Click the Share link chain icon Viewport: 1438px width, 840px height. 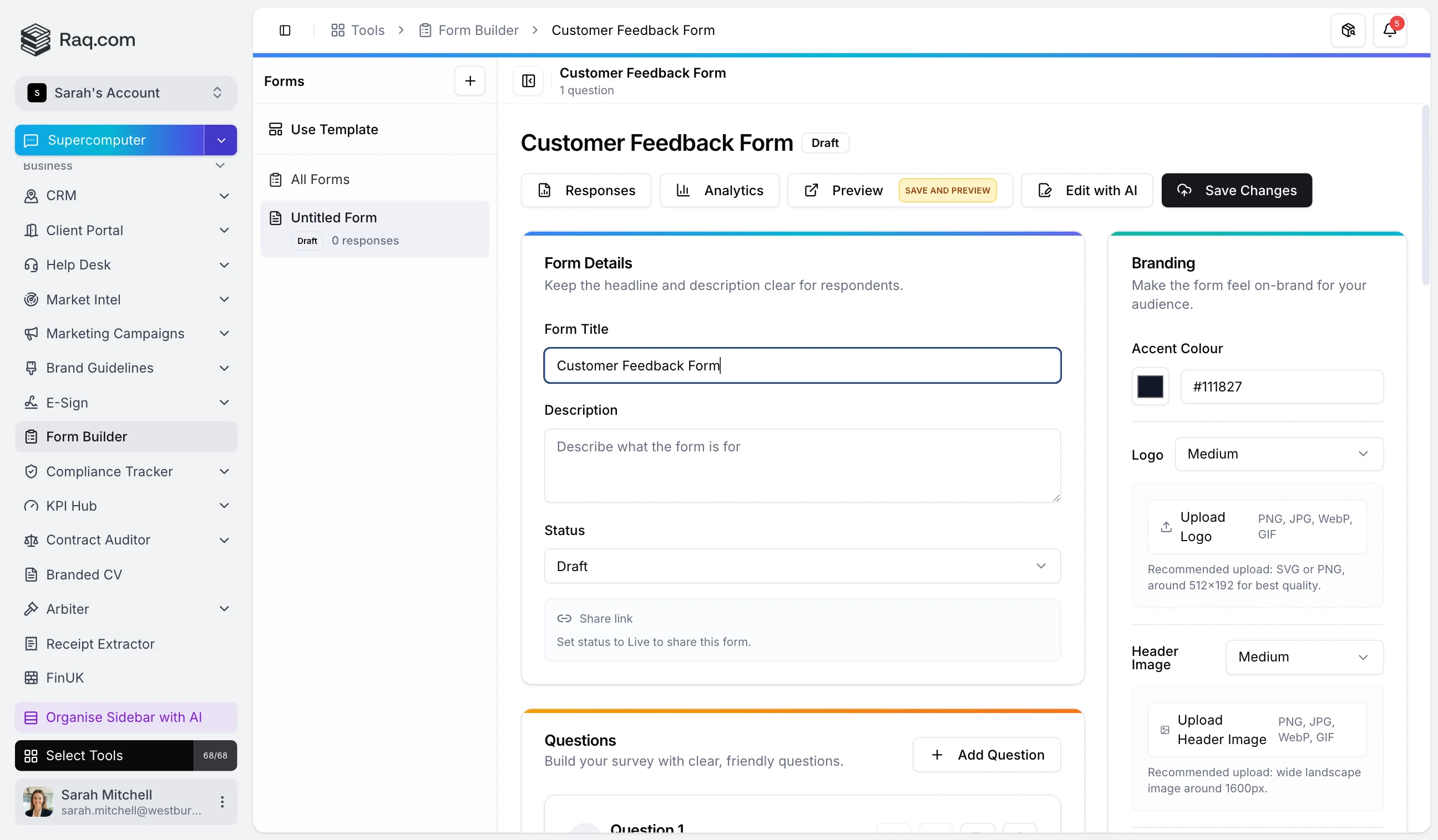point(564,619)
